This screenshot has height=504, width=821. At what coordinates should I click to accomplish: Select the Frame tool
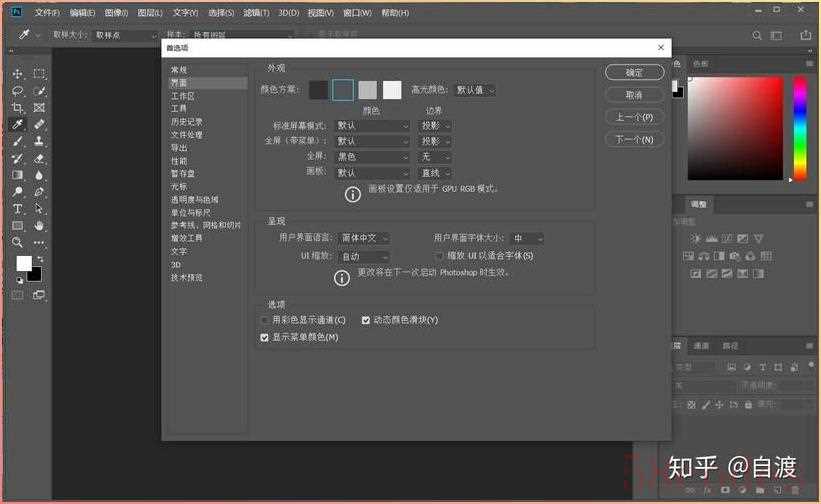[39, 108]
